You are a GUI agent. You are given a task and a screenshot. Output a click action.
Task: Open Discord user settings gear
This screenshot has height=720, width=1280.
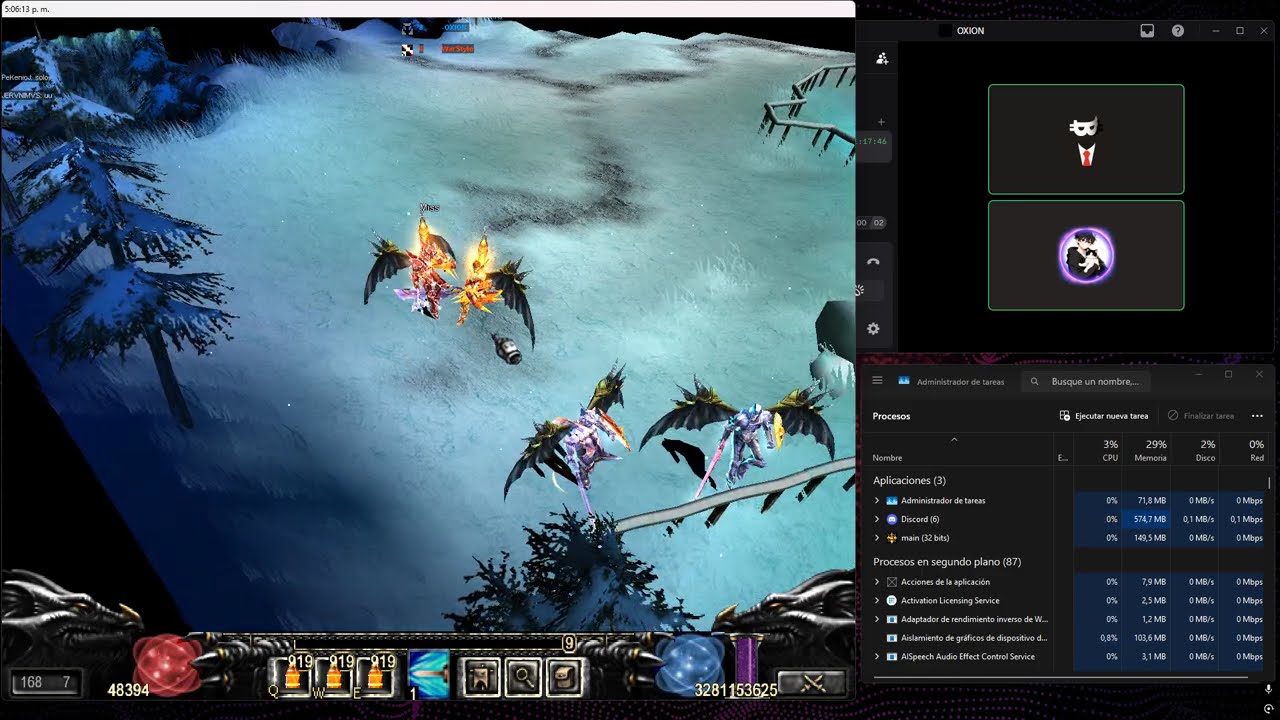pos(873,328)
